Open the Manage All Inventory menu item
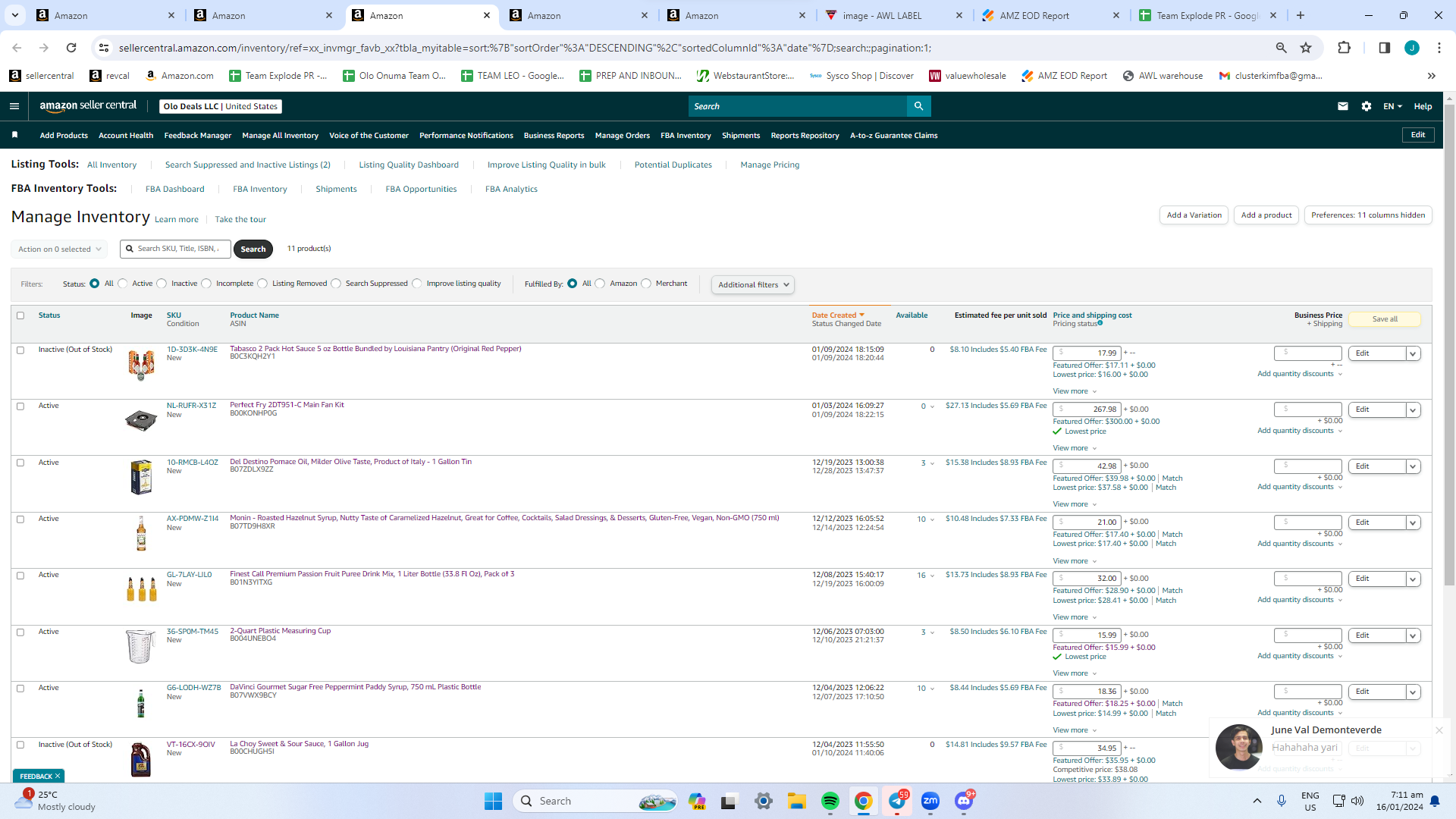 280,136
